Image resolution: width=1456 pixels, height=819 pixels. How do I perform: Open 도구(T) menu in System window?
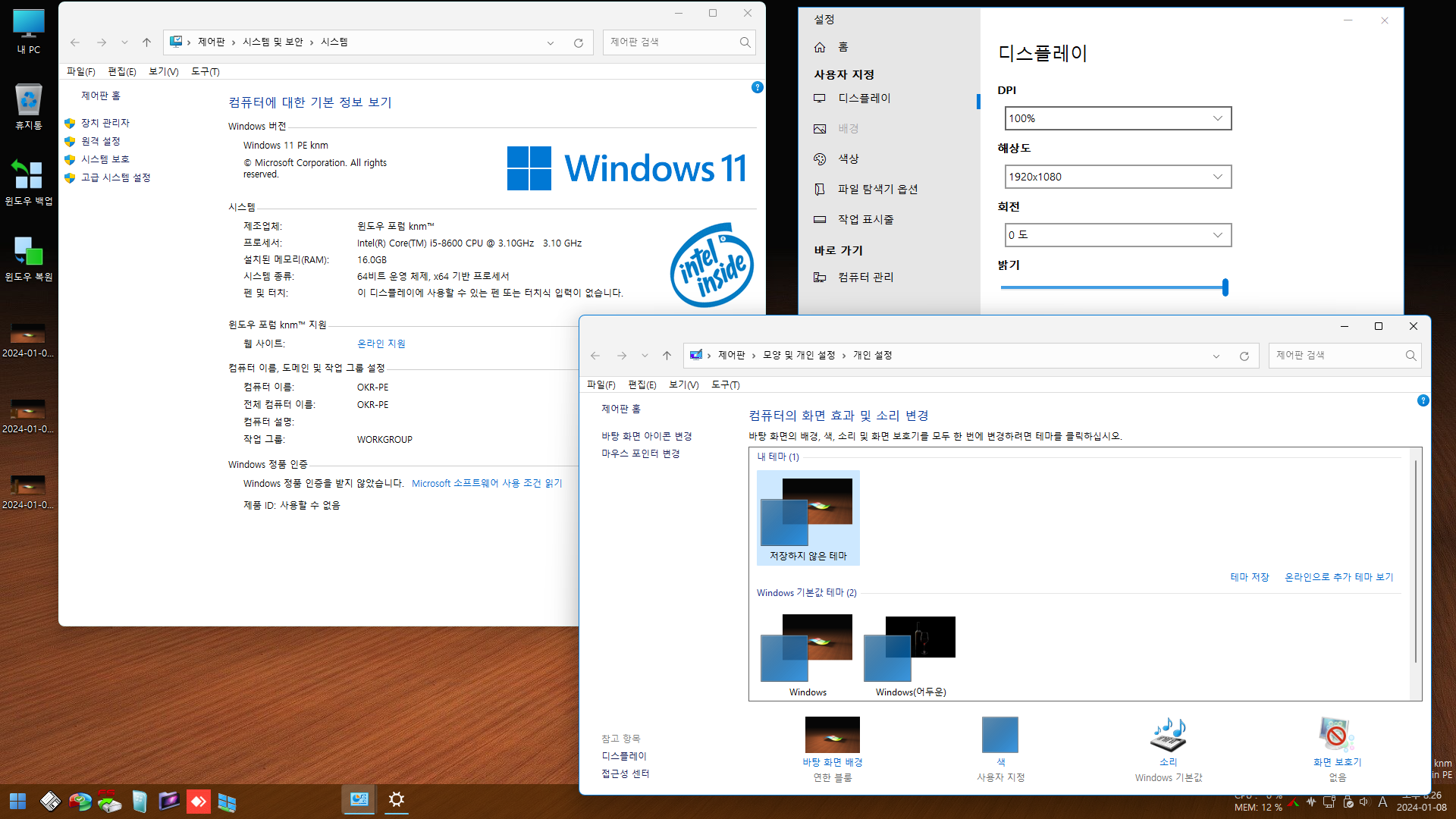tap(206, 71)
